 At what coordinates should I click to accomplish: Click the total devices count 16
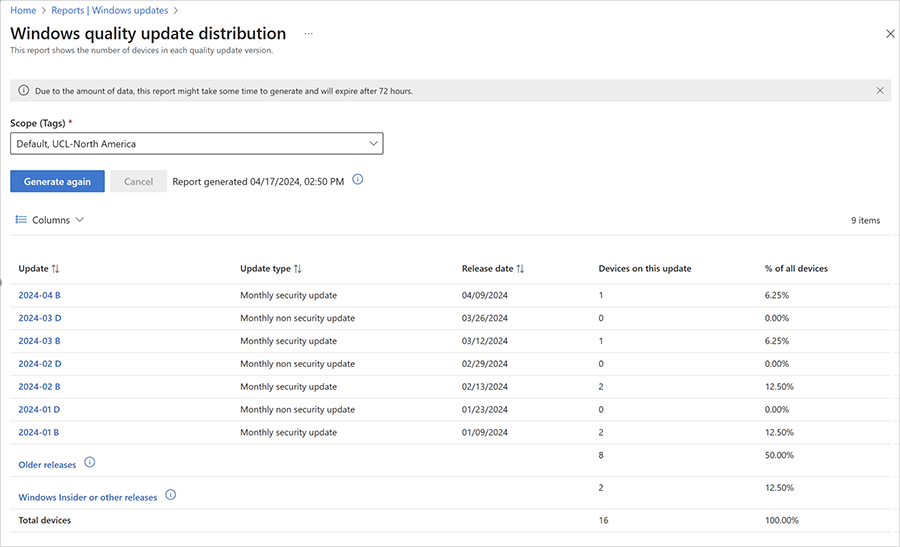click(x=603, y=520)
